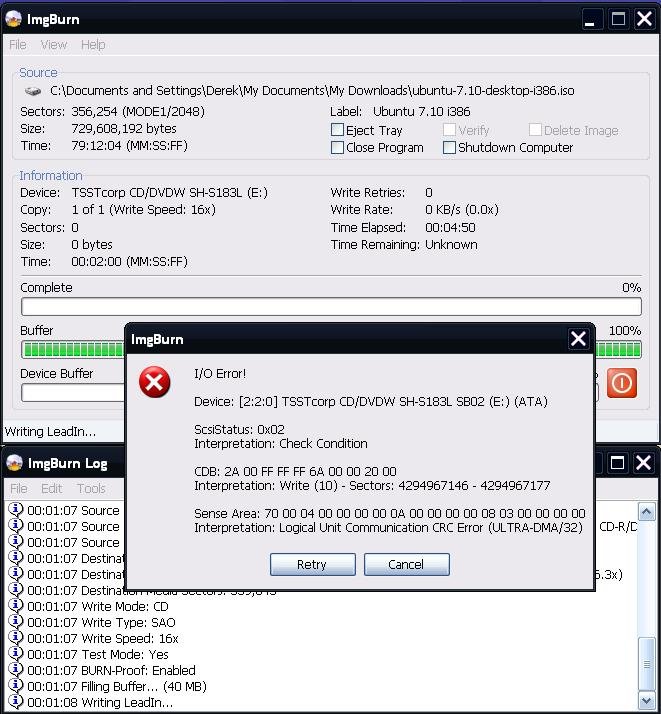Click the ImgBurn app icon in title bar
This screenshot has width=661, height=714.
click(x=14, y=19)
